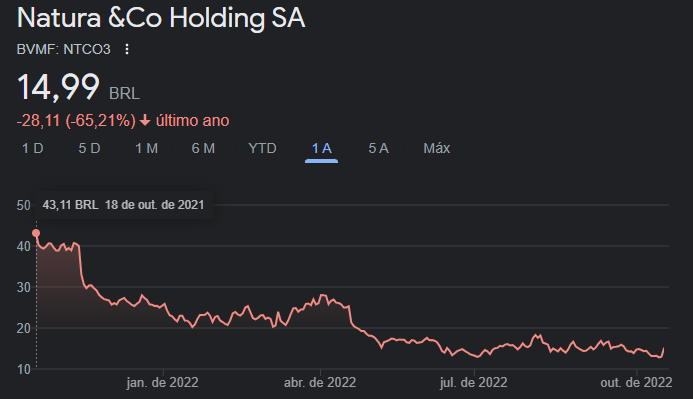
Task: Click the último ano label
Action: coord(193,121)
